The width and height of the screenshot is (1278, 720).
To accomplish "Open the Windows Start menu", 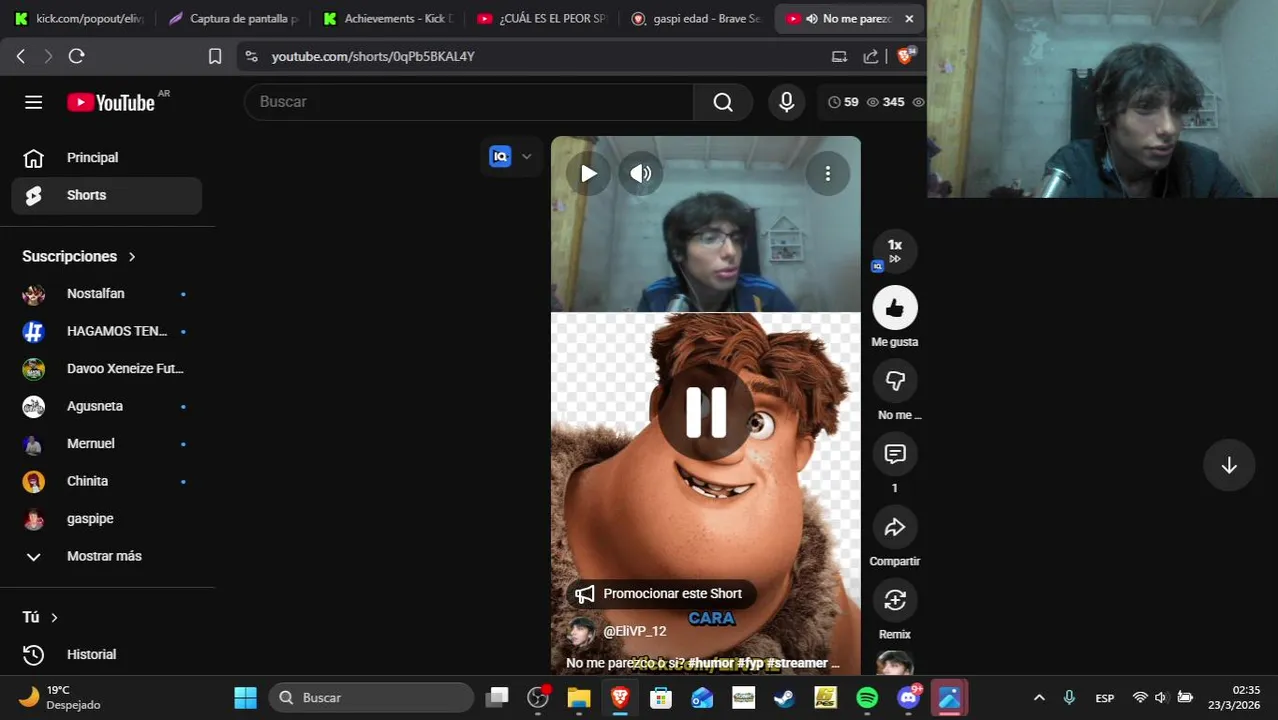I will (245, 697).
